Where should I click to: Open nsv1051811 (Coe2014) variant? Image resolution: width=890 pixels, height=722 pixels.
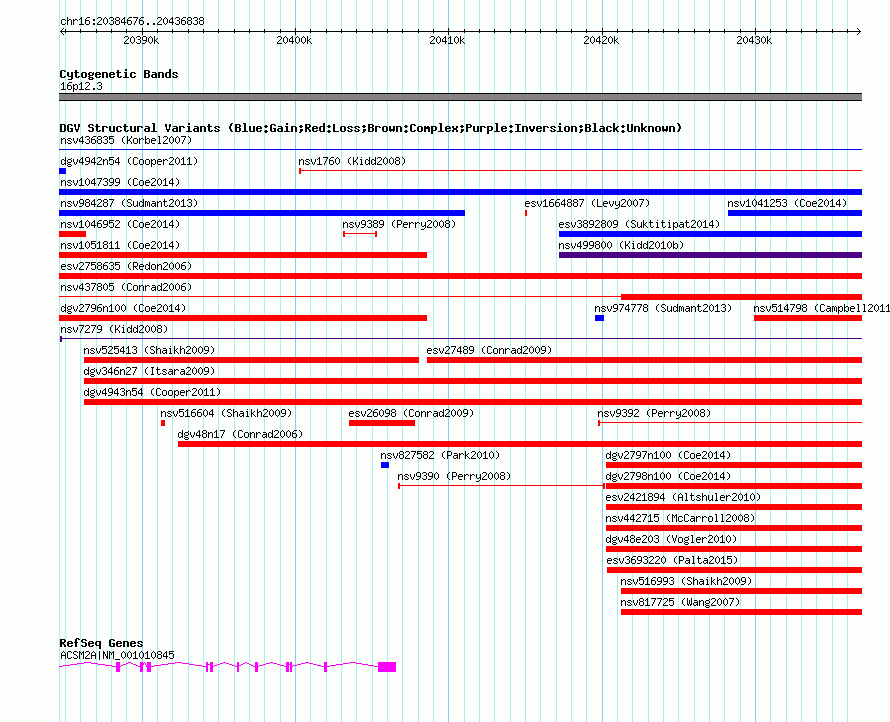click(120, 245)
